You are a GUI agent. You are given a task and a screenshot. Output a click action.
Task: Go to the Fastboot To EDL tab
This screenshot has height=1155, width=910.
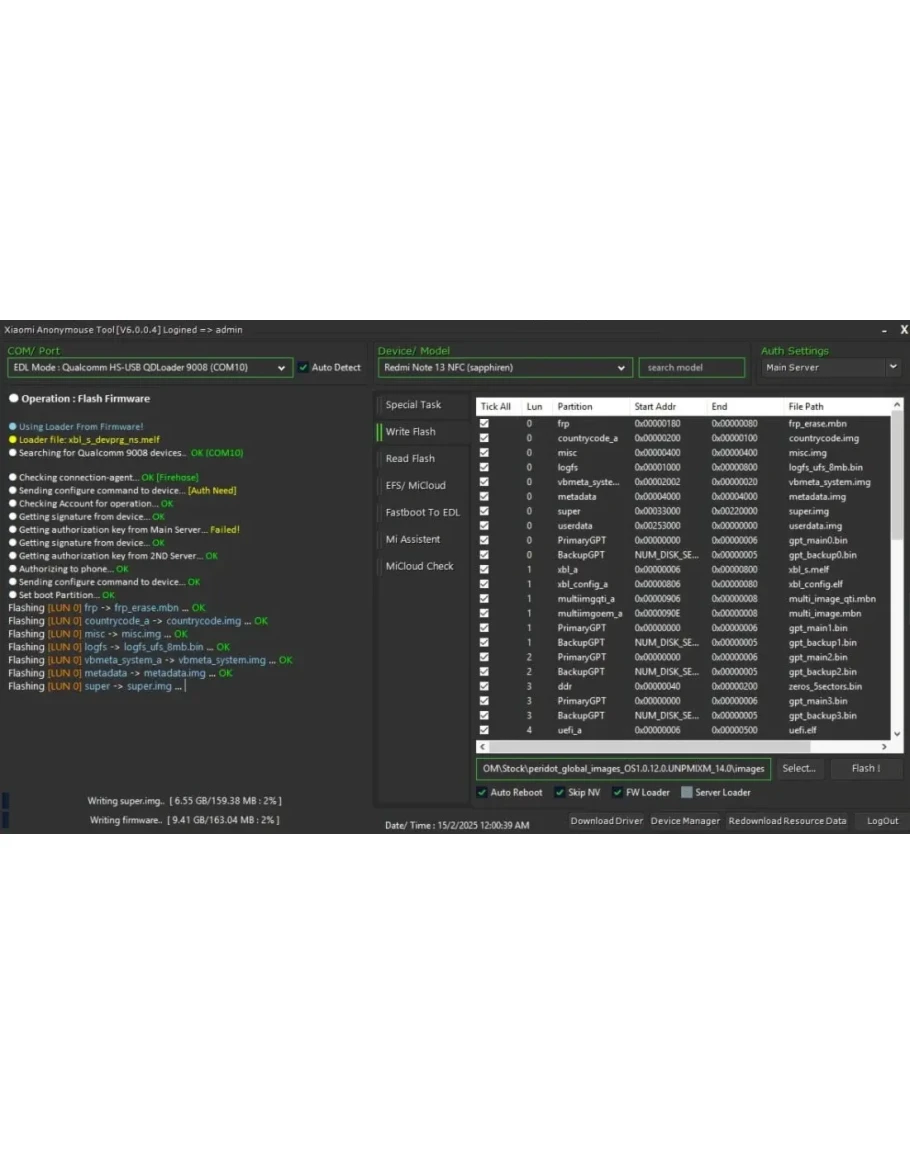422,513
